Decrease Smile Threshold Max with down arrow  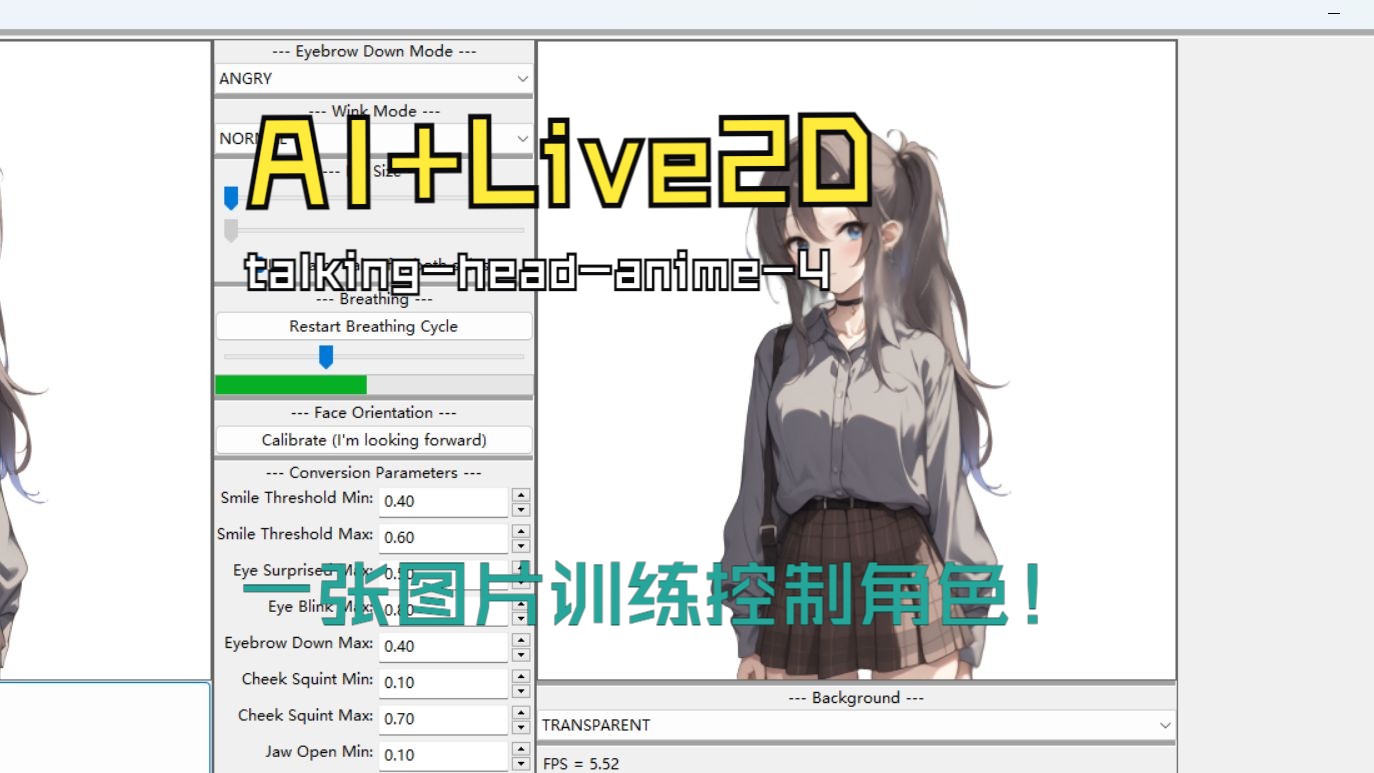(520, 545)
